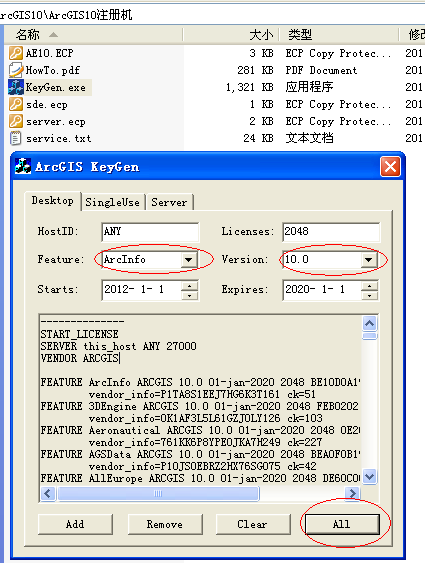Click the All button
The height and width of the screenshot is (563, 425).
click(342, 524)
